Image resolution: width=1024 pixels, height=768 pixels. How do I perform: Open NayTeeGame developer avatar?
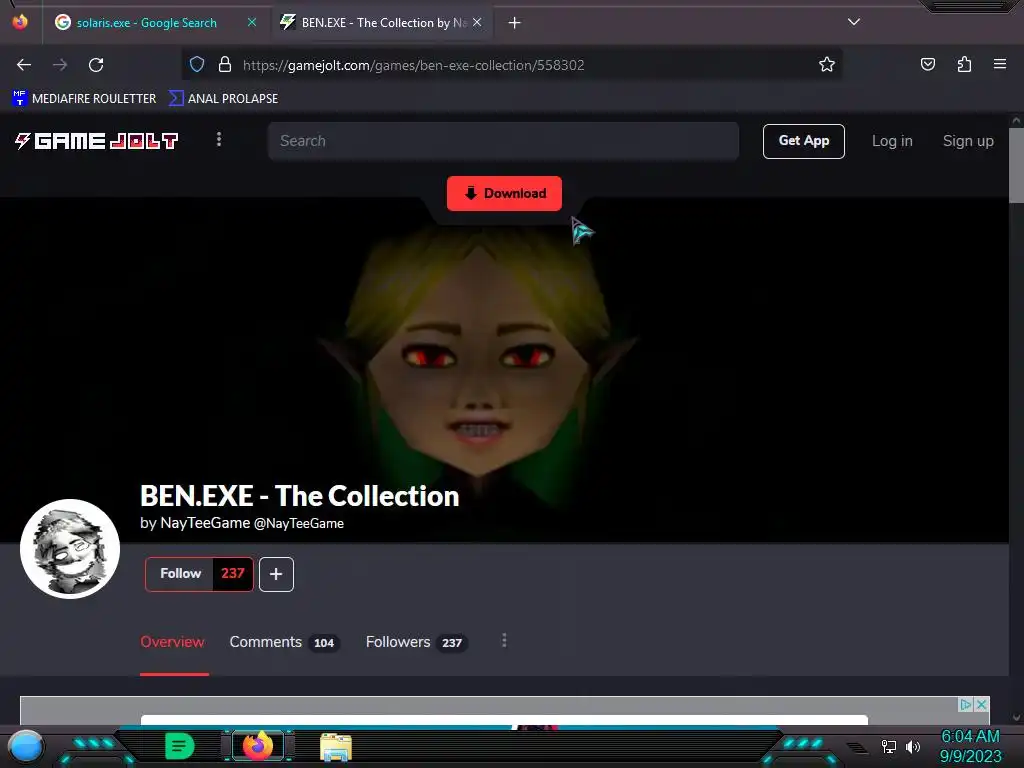70,549
